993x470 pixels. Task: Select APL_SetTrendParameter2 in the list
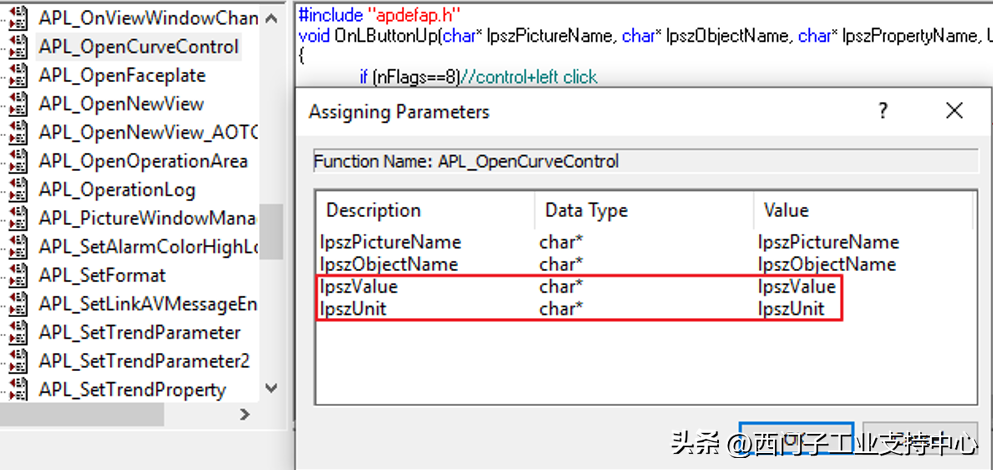[144, 361]
